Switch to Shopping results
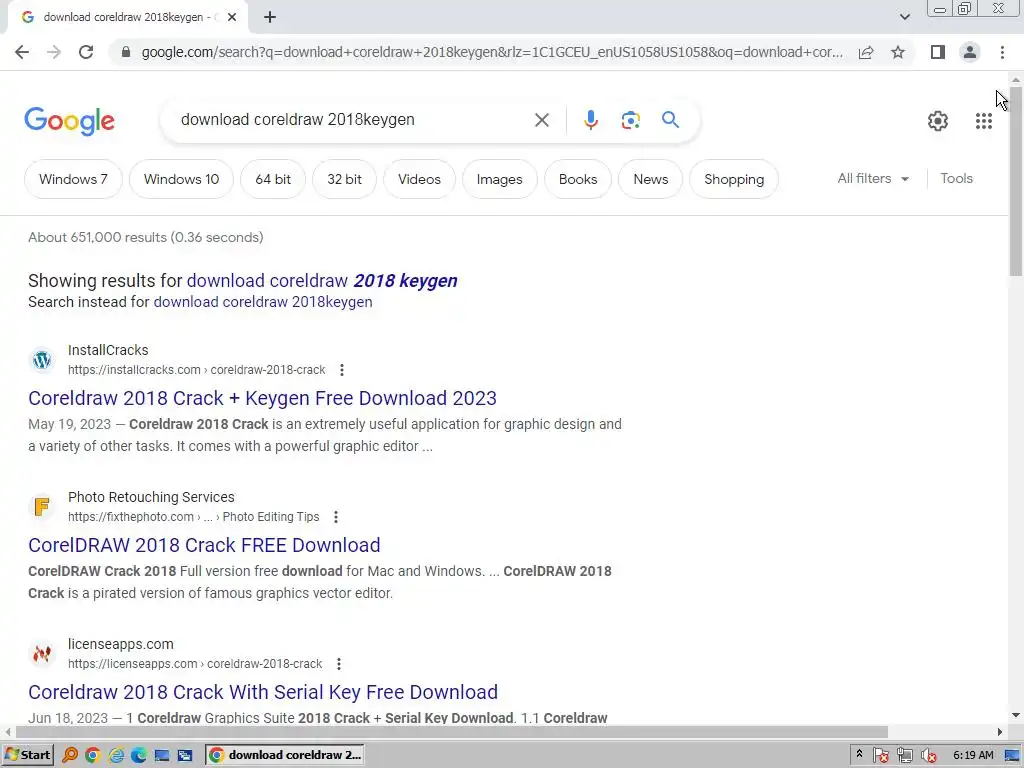 [x=734, y=179]
